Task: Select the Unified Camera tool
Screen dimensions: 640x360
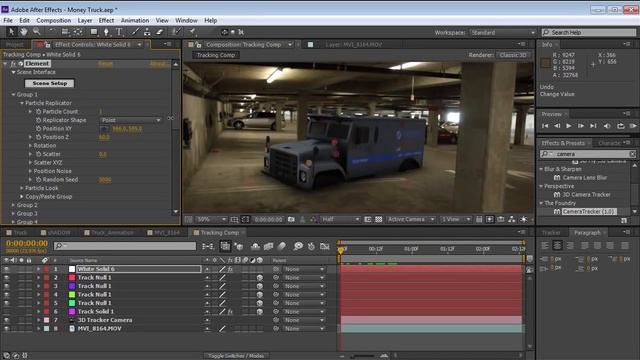Action: pyautogui.click(x=65, y=32)
